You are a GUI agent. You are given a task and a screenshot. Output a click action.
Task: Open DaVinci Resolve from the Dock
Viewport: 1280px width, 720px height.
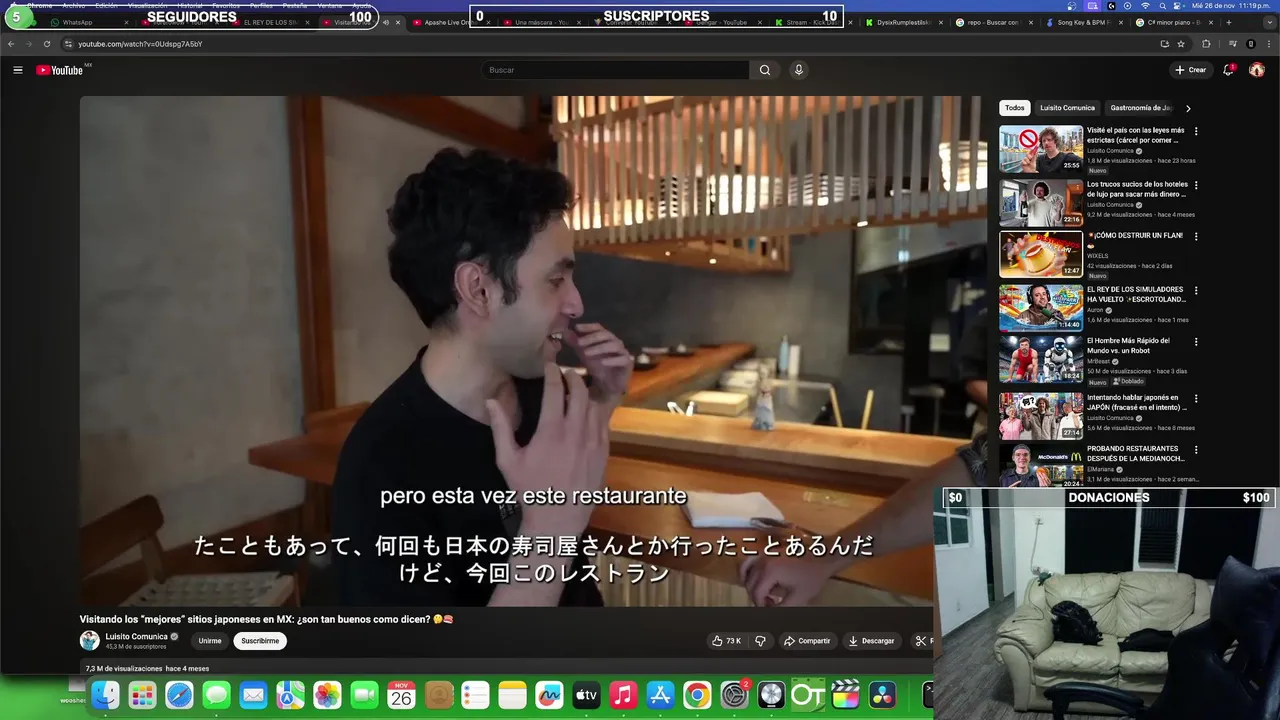[882, 695]
